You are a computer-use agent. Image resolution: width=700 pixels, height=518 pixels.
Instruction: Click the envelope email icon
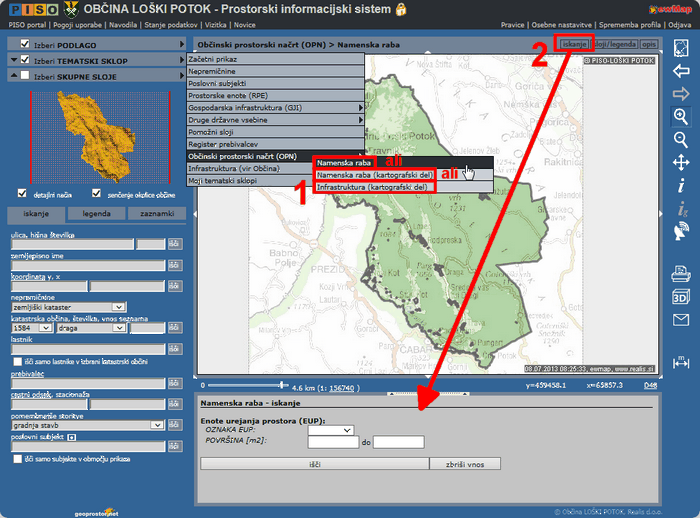[681, 320]
